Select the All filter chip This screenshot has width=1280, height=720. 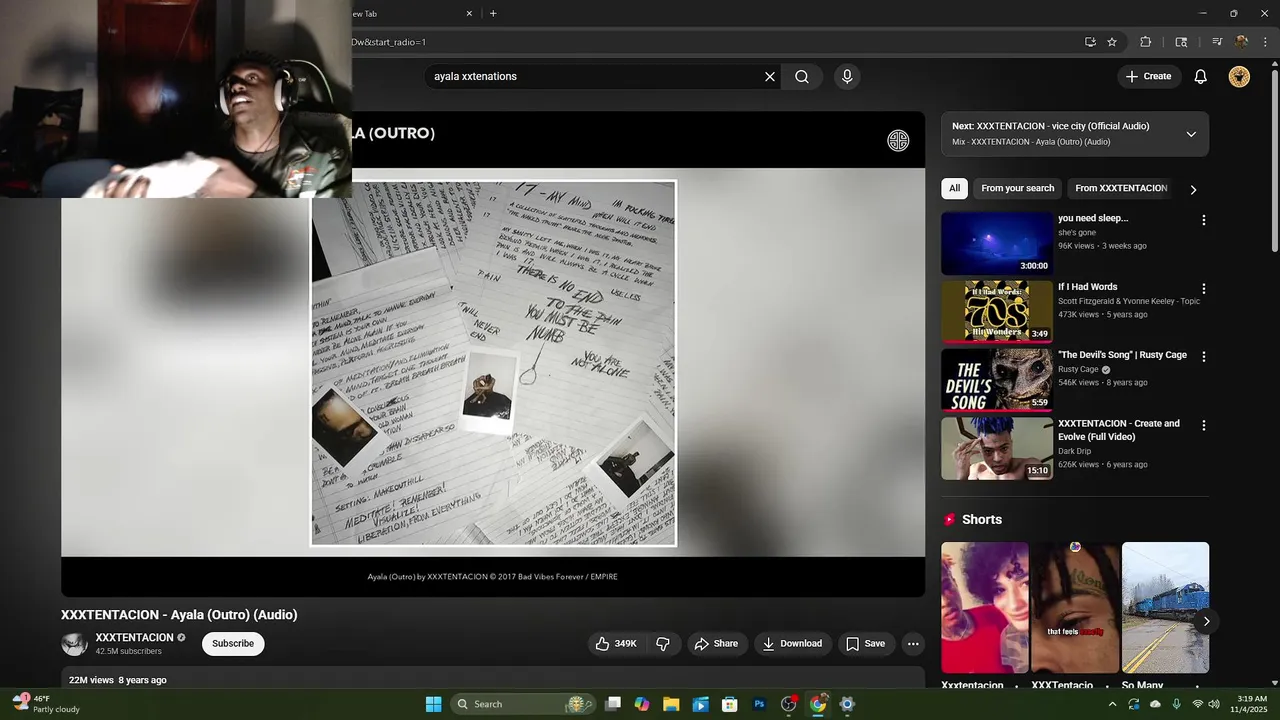pos(955,188)
